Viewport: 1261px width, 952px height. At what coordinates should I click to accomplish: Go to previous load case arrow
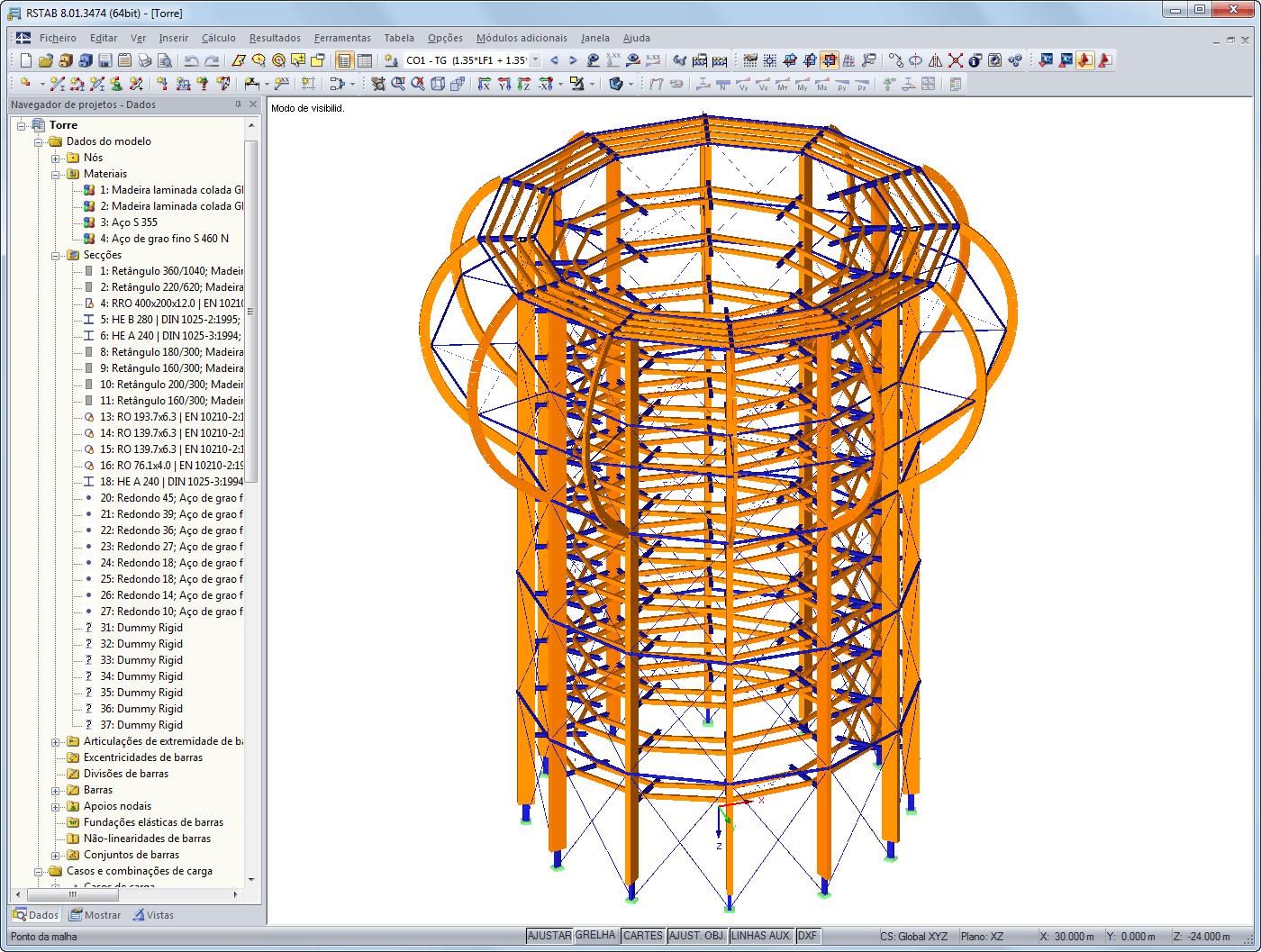point(554,60)
